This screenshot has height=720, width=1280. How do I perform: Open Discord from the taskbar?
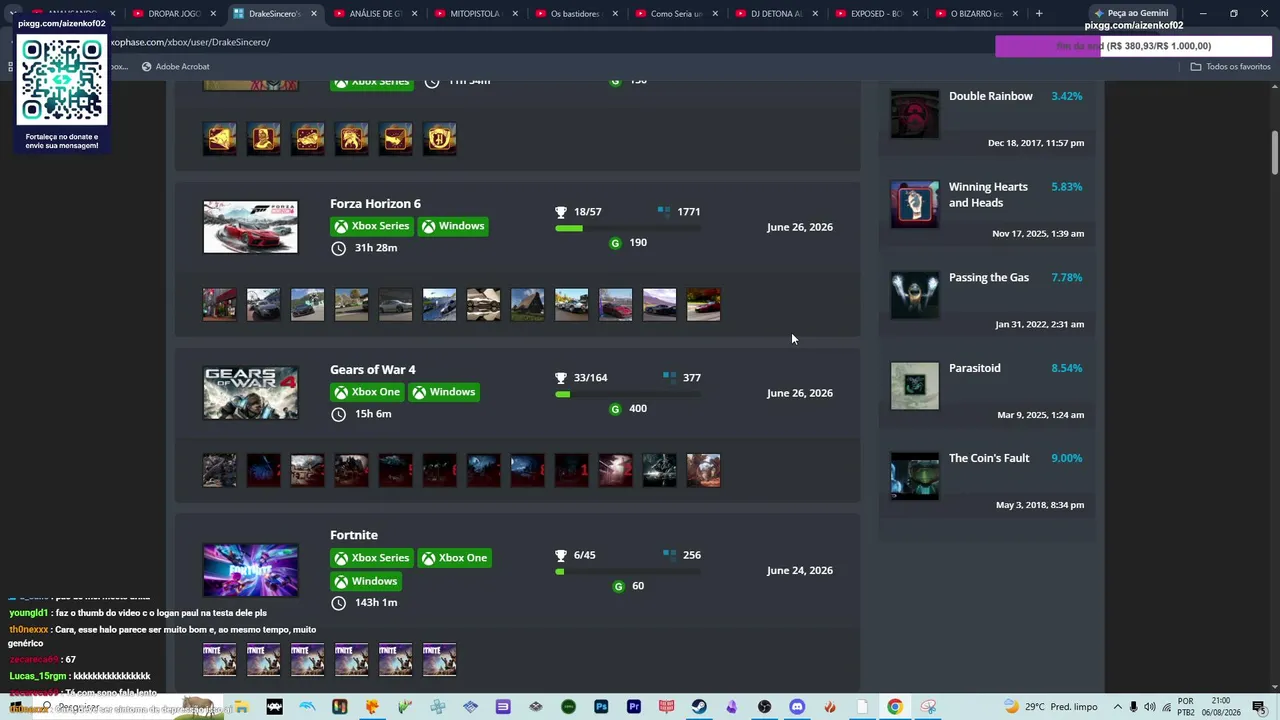tap(797, 707)
